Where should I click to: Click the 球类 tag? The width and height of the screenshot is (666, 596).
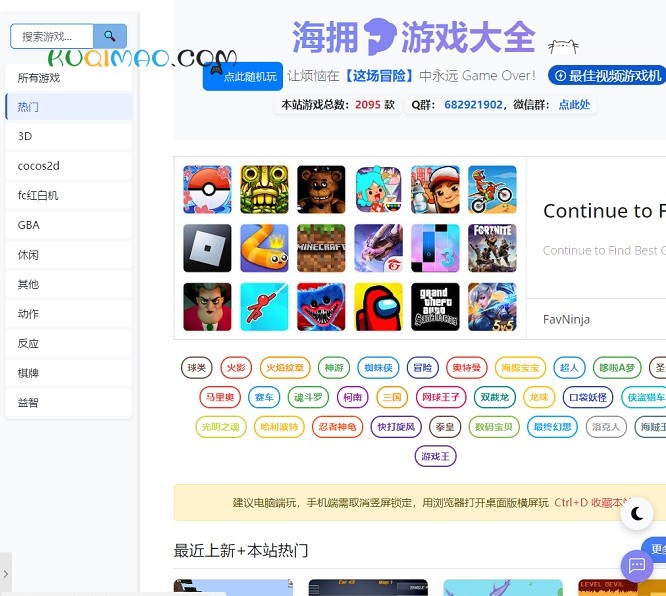(x=196, y=367)
